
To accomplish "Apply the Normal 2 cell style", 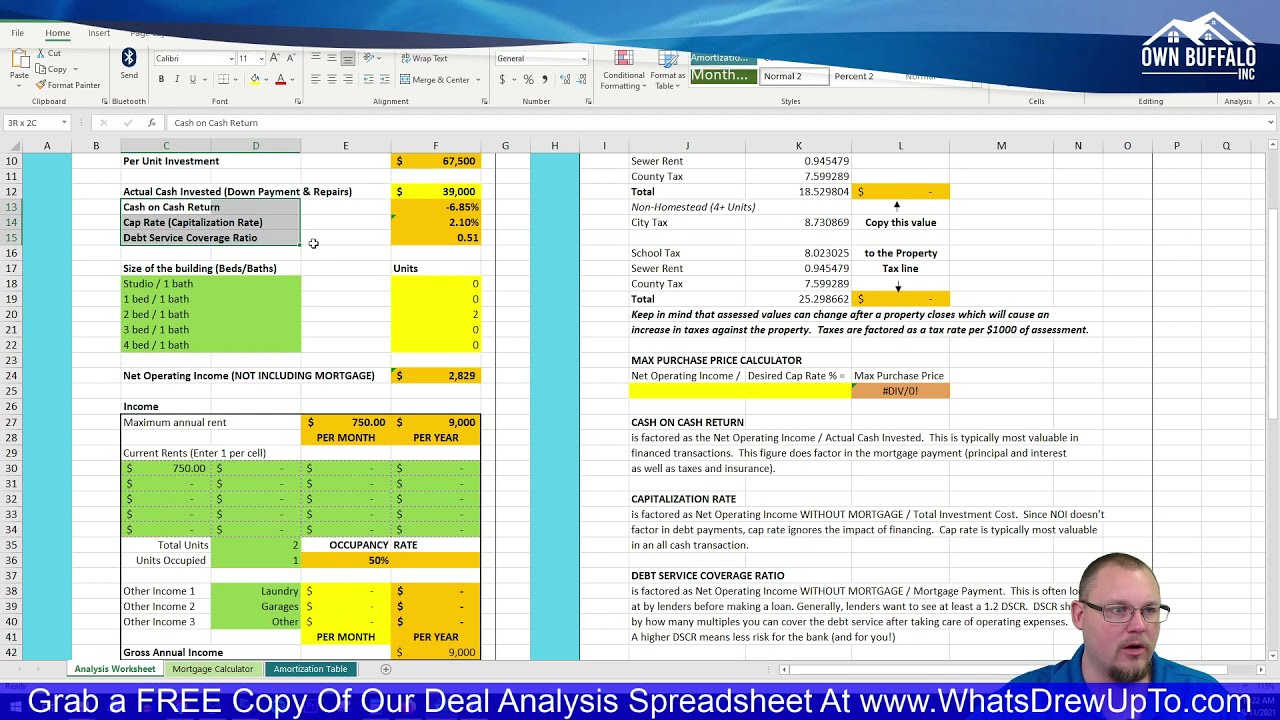I will click(794, 76).
